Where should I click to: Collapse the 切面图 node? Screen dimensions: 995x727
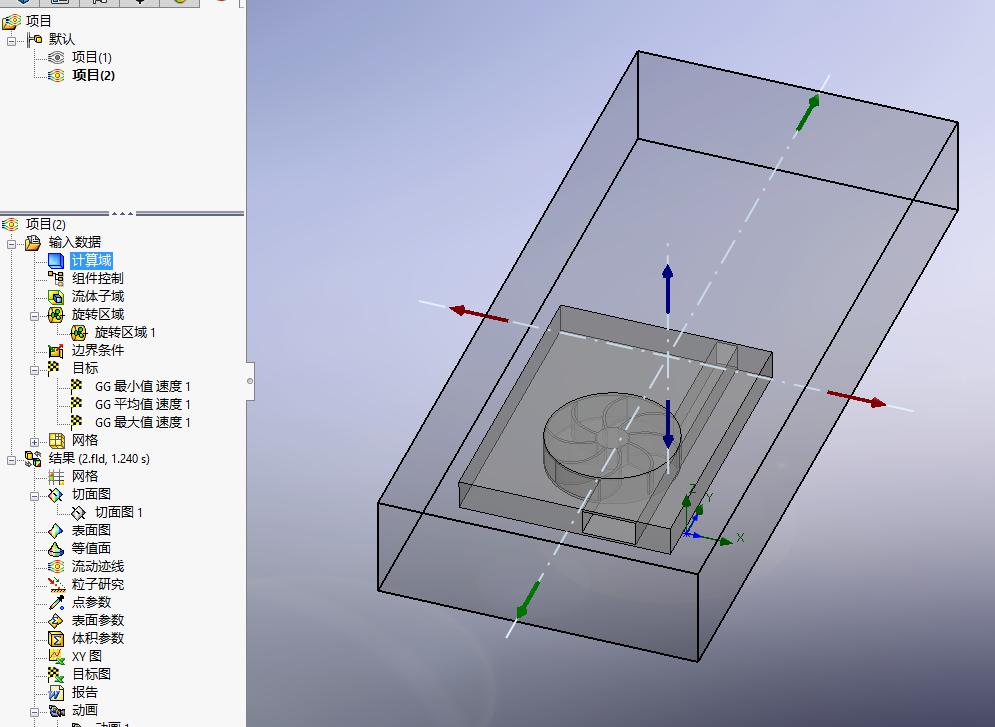tap(35, 495)
